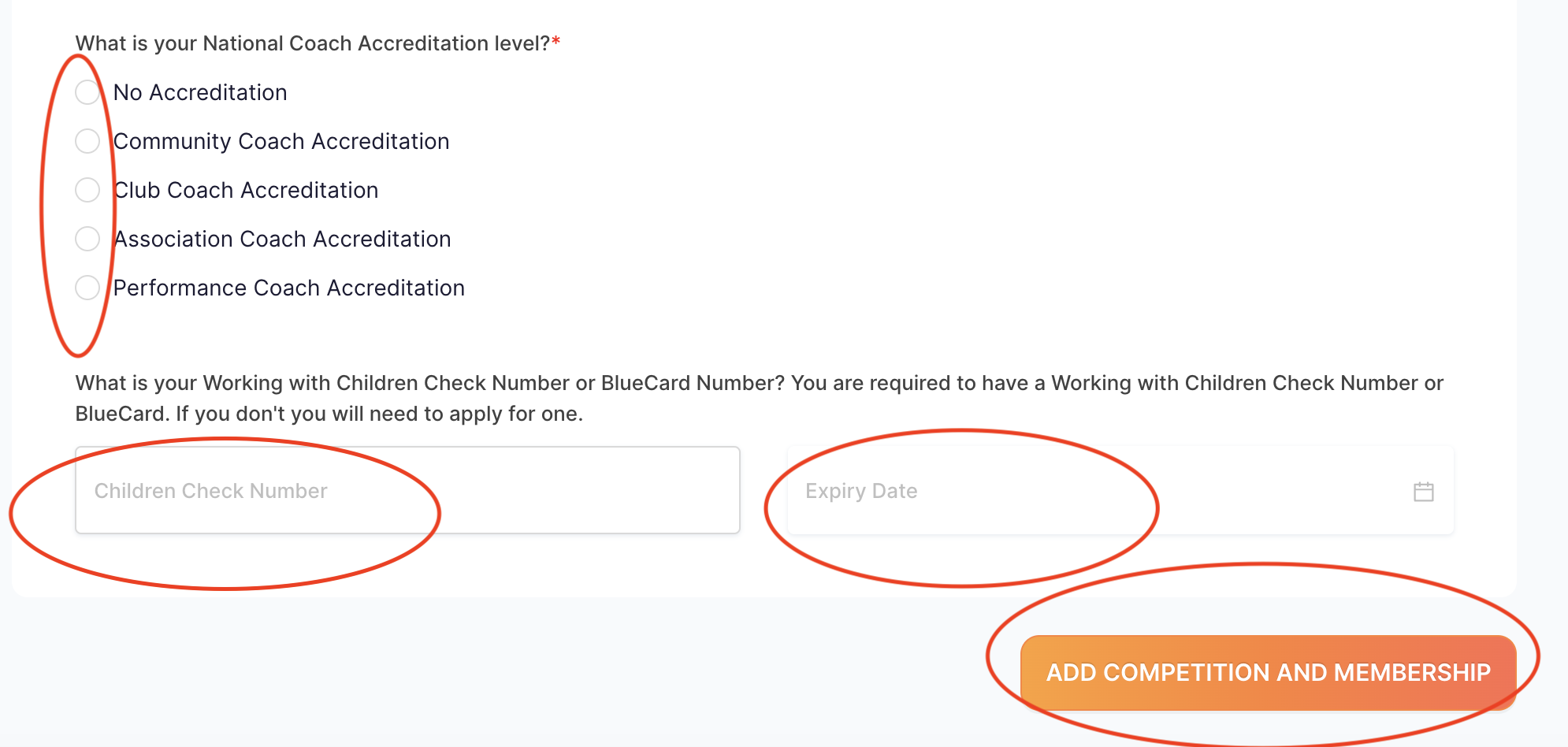Click the "Association Coach Accreditation" label text

click(282, 239)
